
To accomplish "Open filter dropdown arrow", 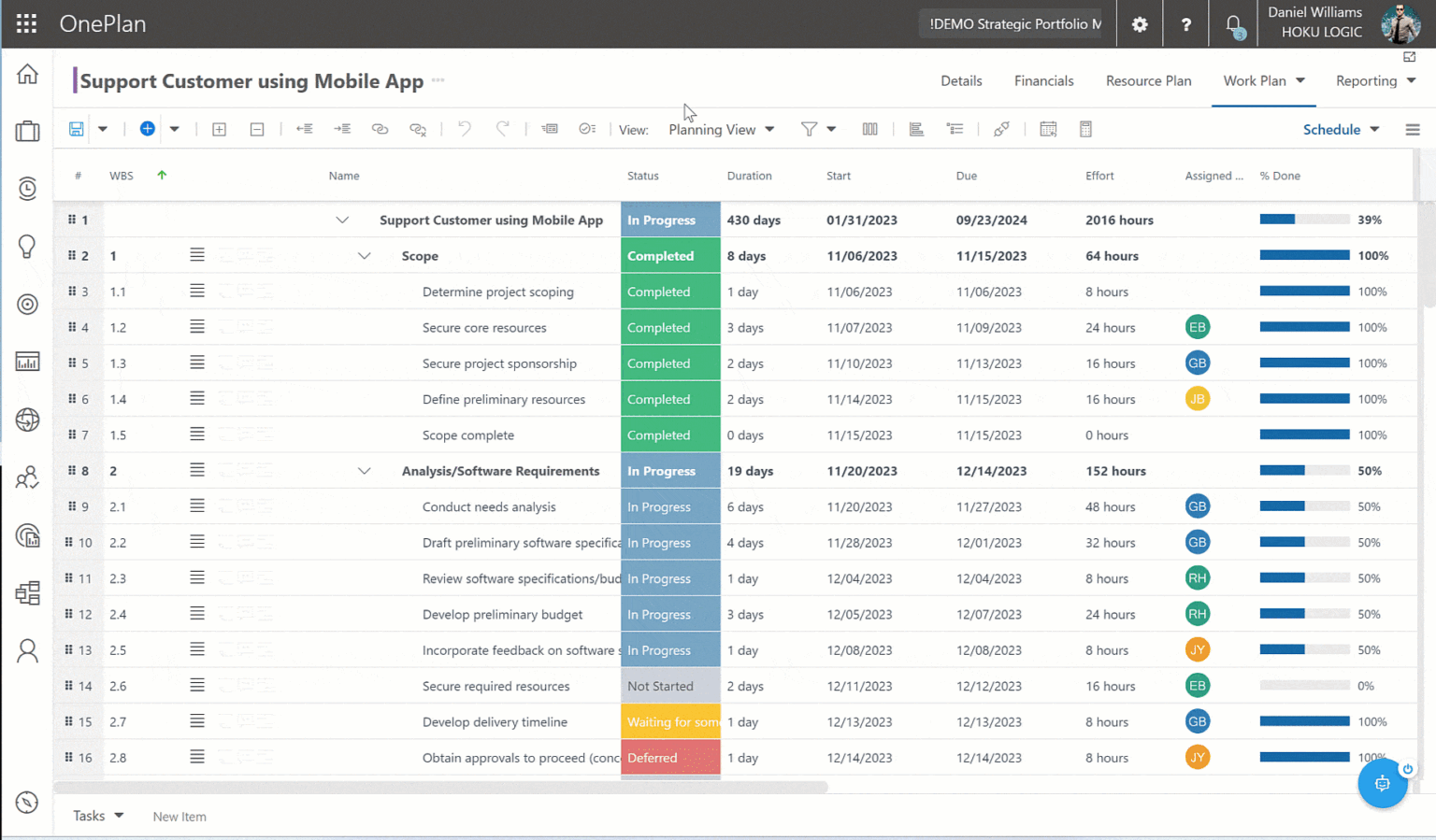I will [x=831, y=129].
